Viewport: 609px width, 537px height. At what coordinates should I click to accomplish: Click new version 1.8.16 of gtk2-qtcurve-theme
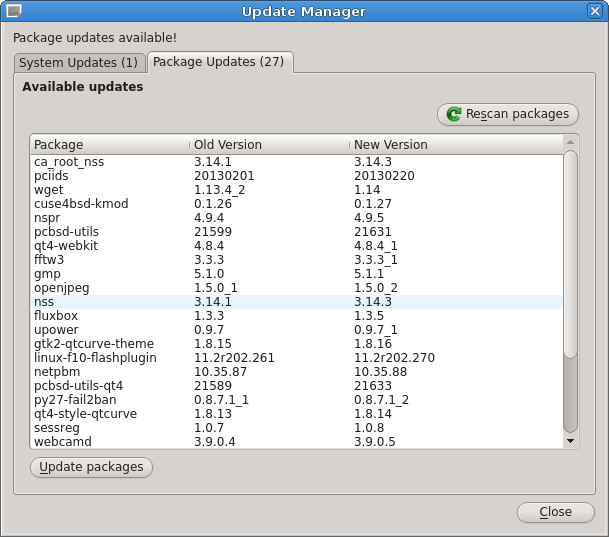tap(372, 344)
